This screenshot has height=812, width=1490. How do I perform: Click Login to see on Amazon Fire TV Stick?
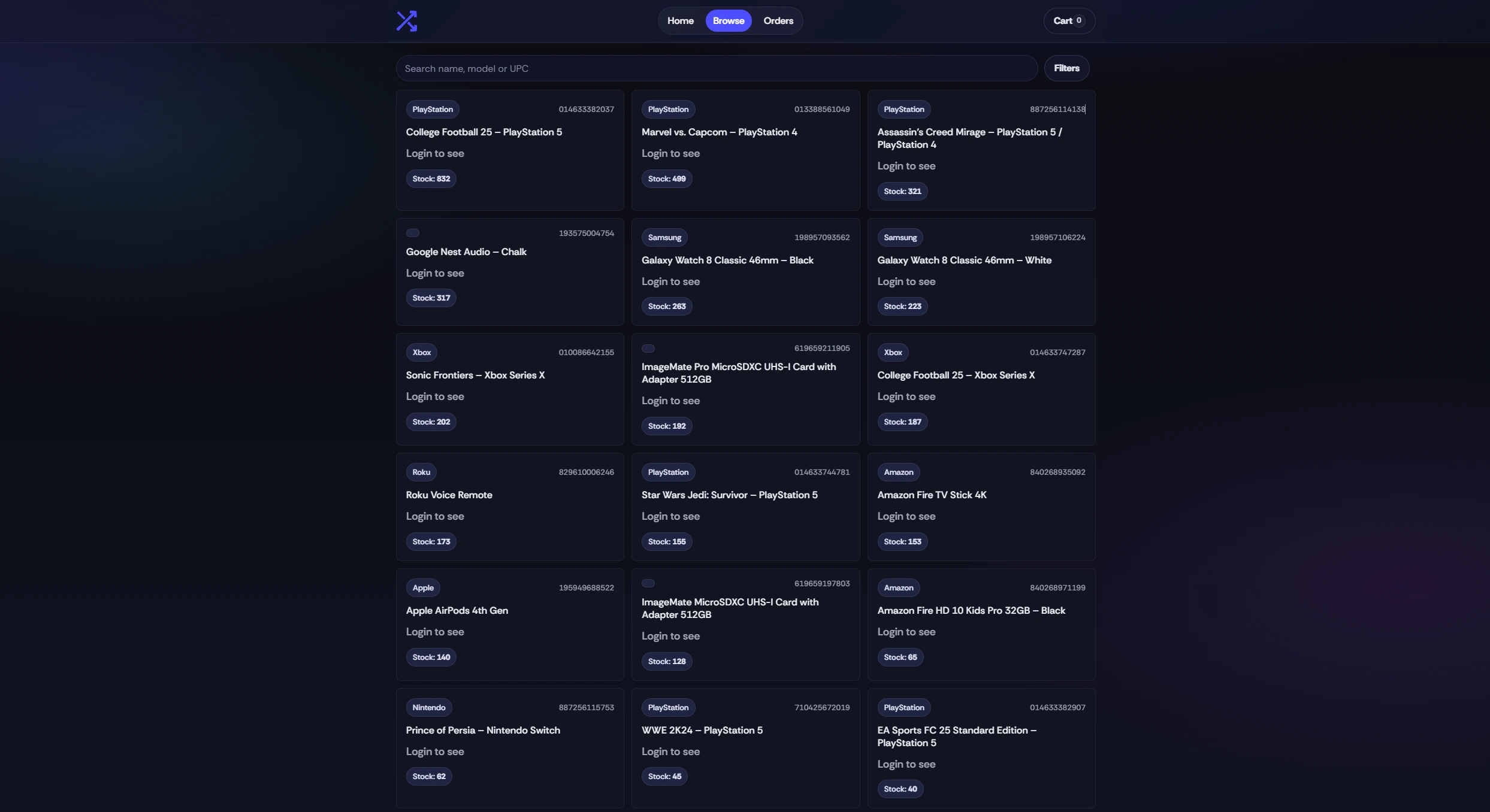pyautogui.click(x=906, y=516)
